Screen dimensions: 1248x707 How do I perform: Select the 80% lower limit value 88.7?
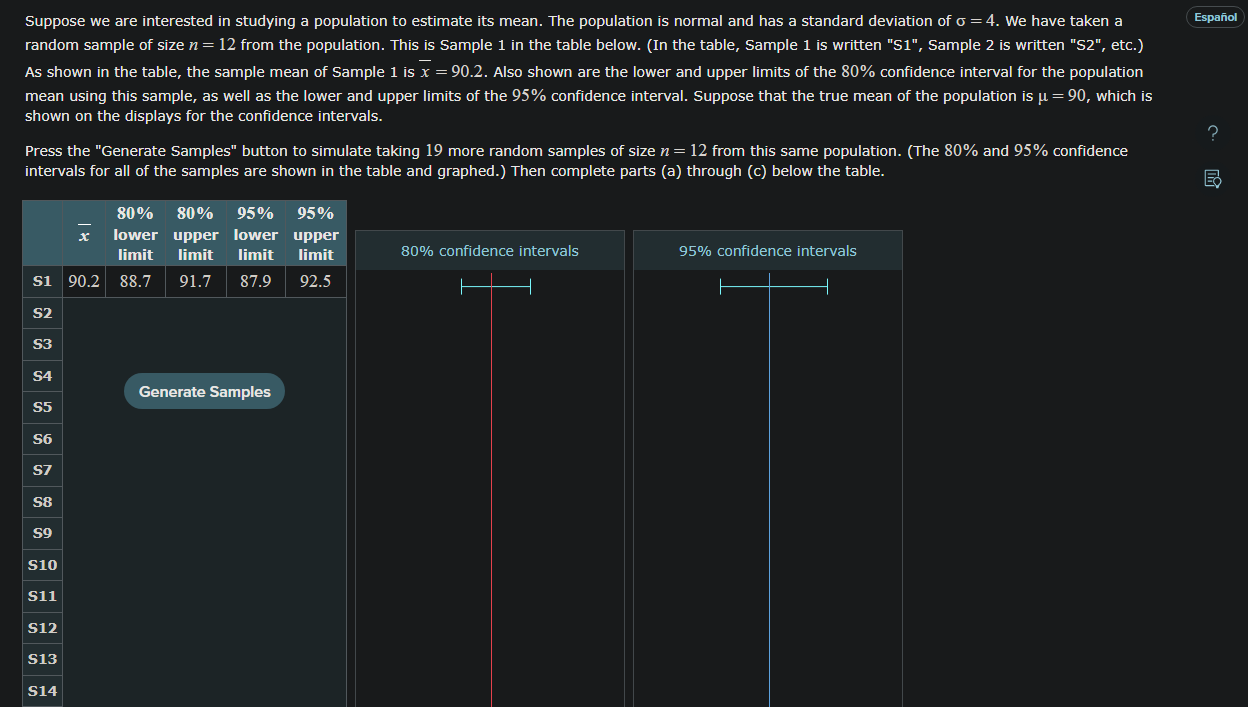tap(135, 281)
